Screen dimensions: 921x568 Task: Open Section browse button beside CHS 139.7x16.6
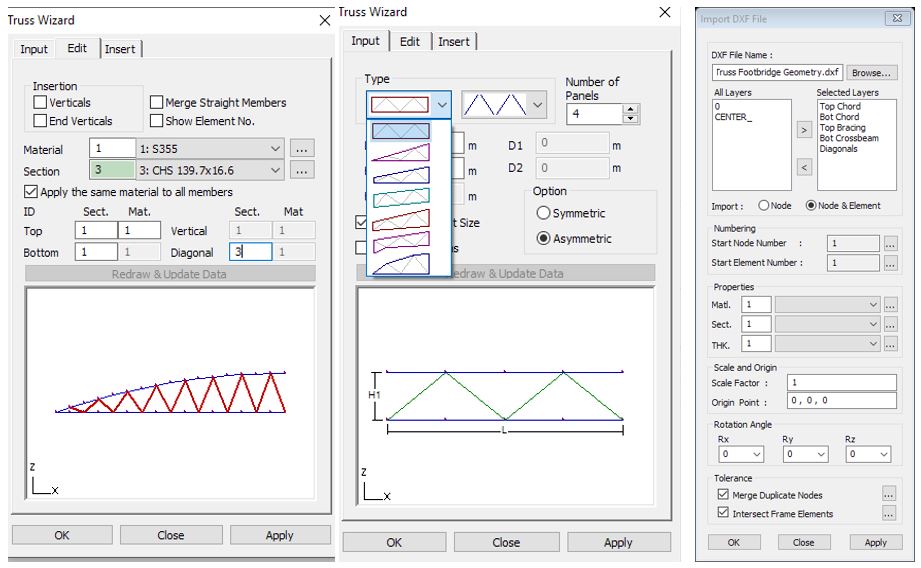(x=302, y=170)
